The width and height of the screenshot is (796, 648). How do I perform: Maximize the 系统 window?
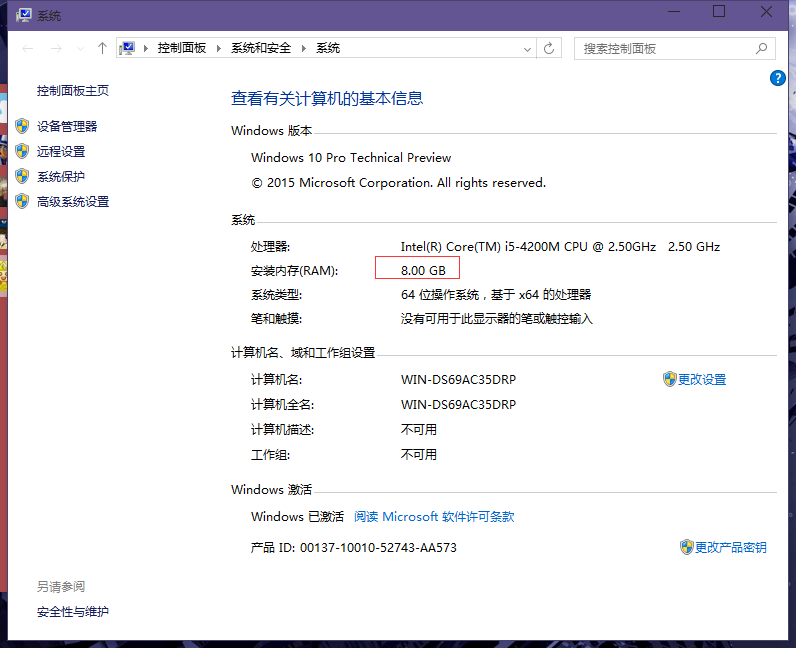click(x=719, y=12)
